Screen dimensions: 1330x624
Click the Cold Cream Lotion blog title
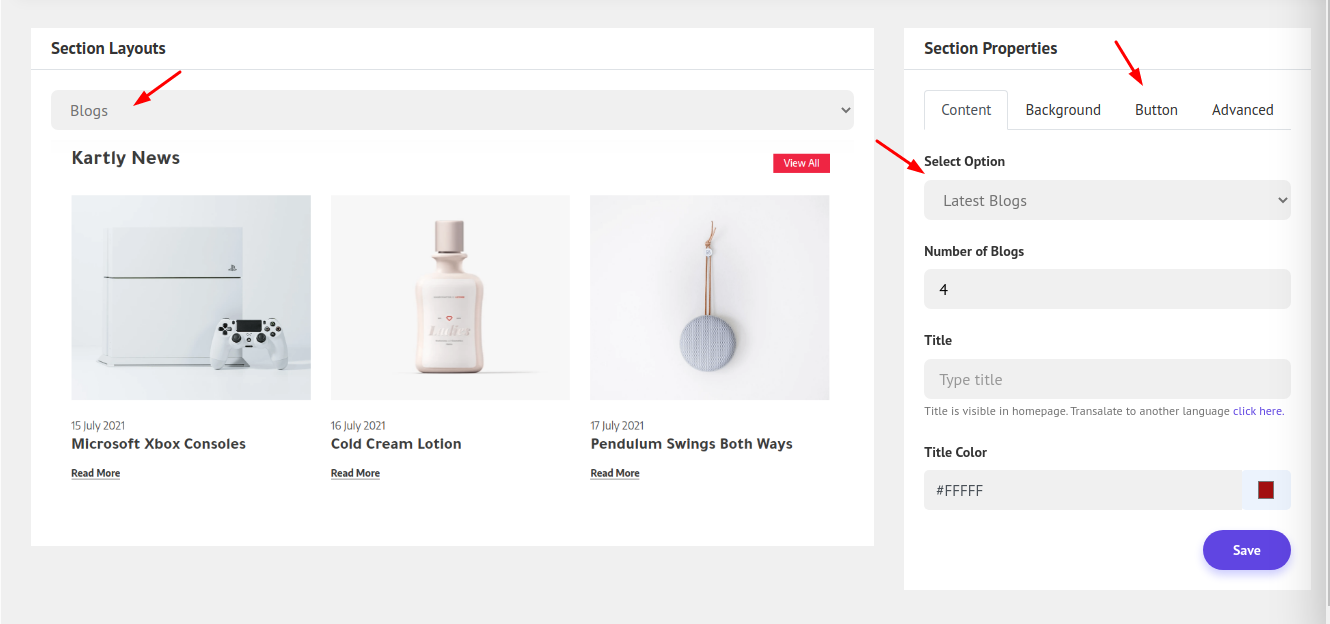point(396,444)
